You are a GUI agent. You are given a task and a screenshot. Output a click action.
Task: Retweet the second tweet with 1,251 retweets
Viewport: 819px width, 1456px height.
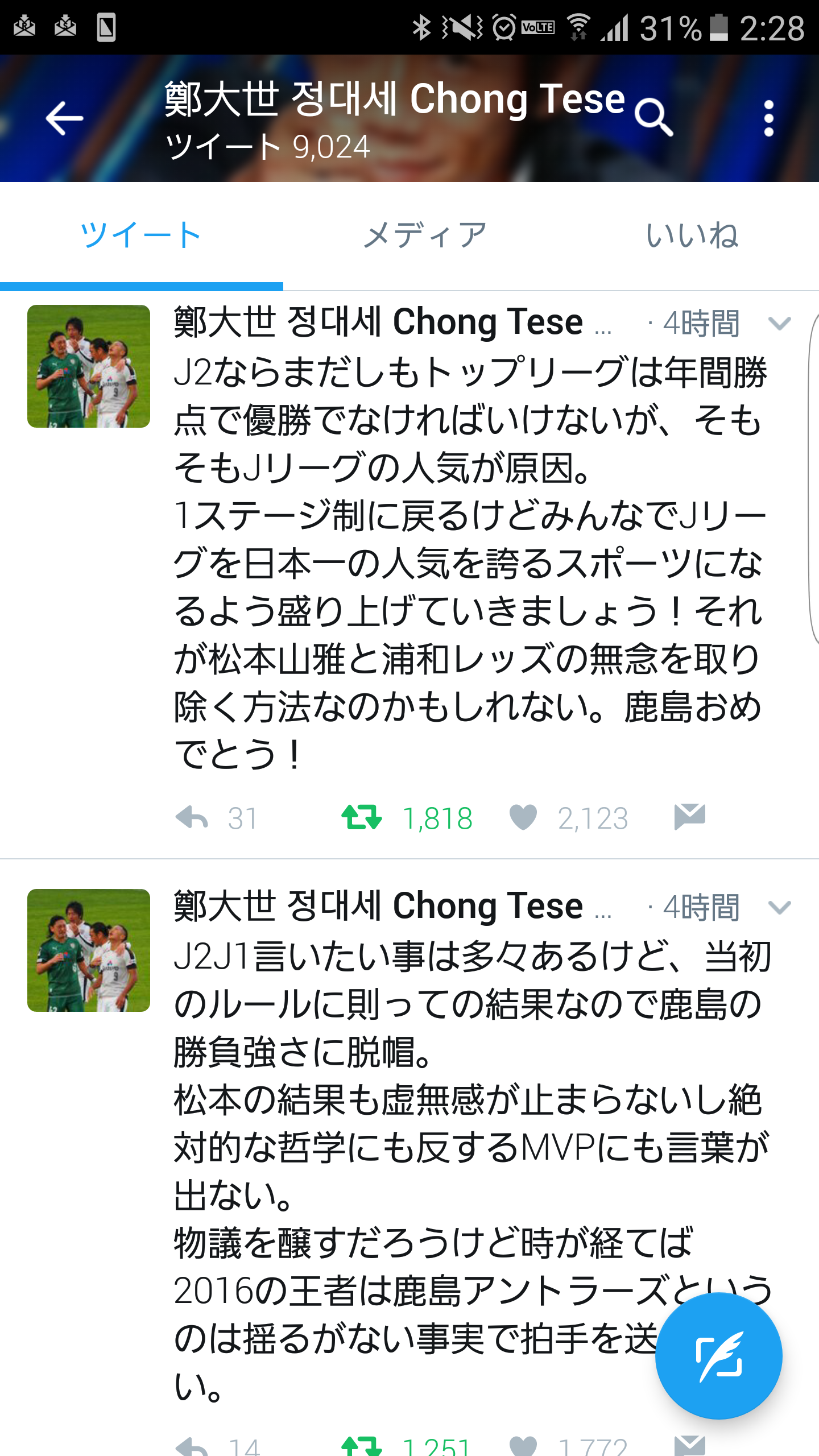[x=362, y=1446]
